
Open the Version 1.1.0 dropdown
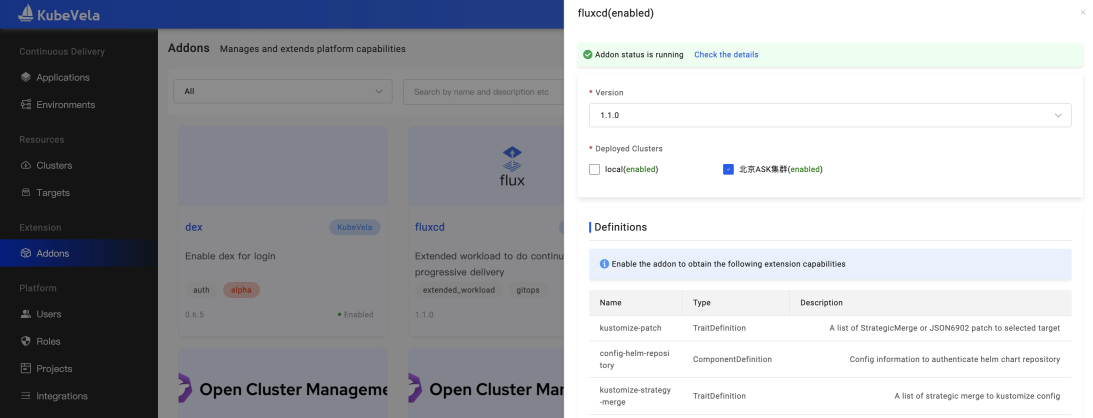pyautogui.click(x=829, y=115)
